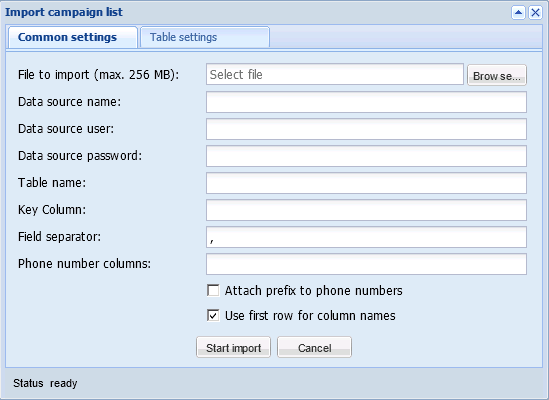Click the Table name input box
This screenshot has height=400, width=549.
pos(366,183)
